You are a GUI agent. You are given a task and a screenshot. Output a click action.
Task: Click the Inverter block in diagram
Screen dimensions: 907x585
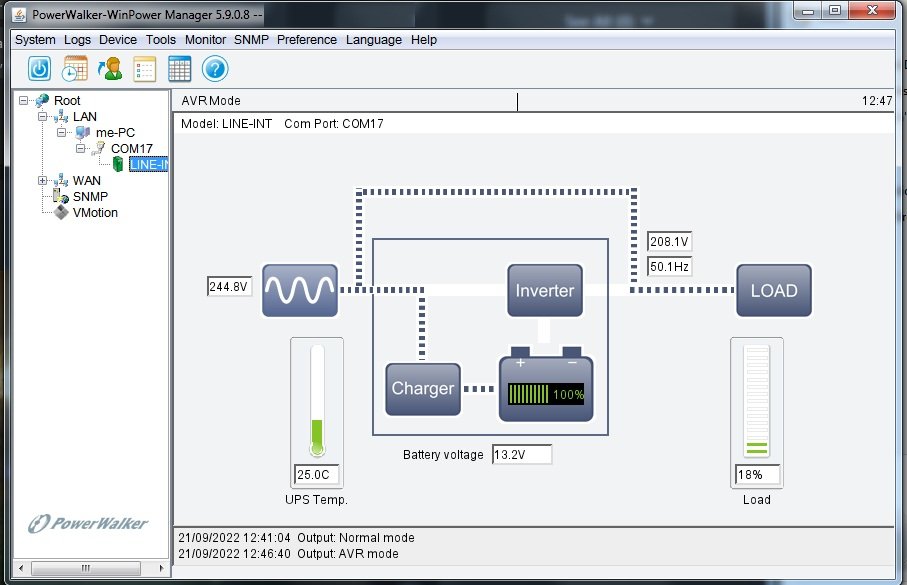coord(545,290)
